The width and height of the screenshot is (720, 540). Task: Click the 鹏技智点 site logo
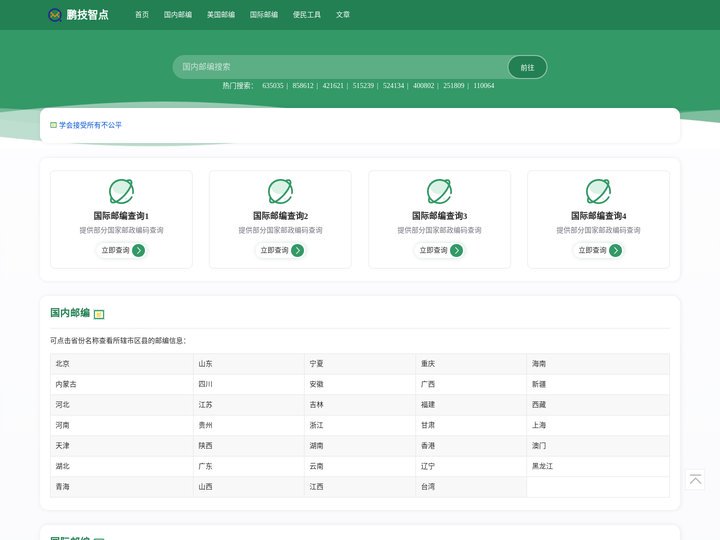pyautogui.click(x=79, y=15)
